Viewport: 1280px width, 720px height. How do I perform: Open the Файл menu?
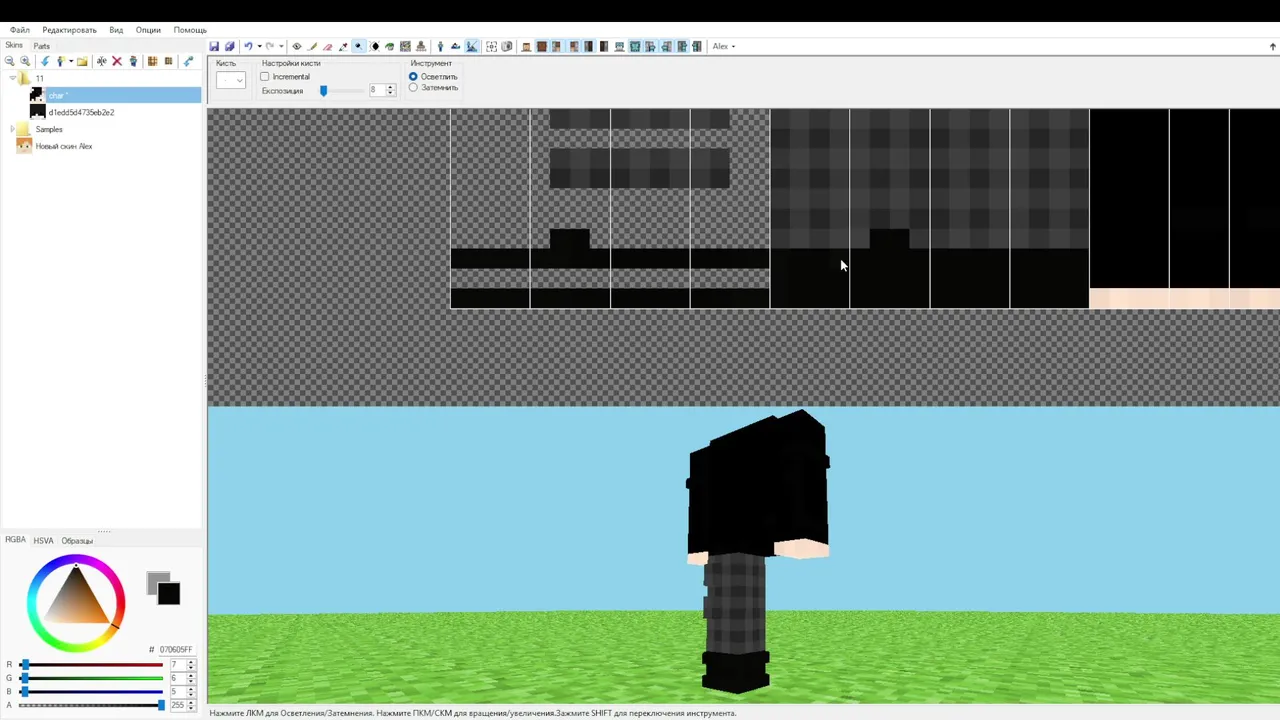(20, 30)
